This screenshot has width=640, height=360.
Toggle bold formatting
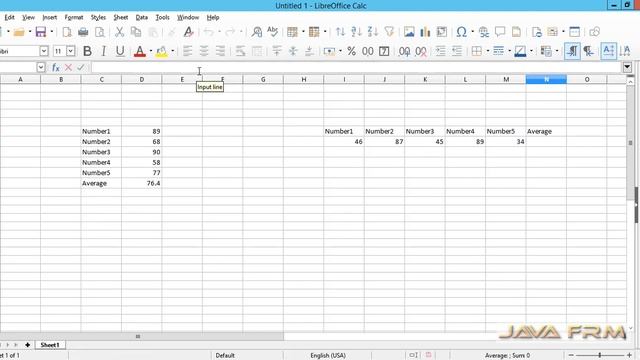(87, 51)
